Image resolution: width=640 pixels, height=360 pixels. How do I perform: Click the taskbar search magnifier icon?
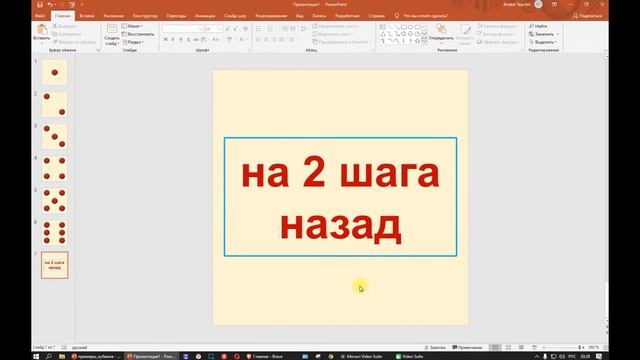click(x=49, y=356)
